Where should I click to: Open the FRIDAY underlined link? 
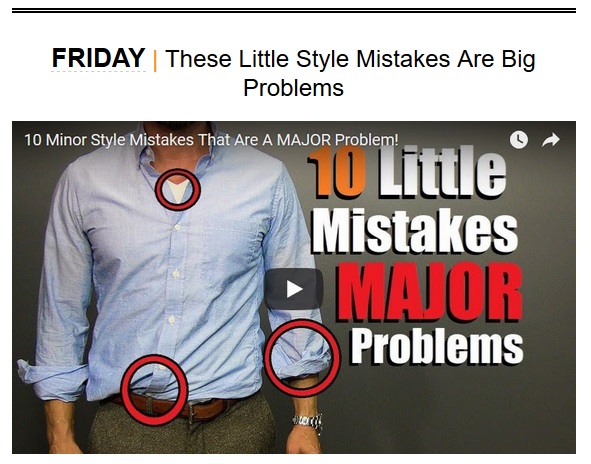click(x=98, y=58)
